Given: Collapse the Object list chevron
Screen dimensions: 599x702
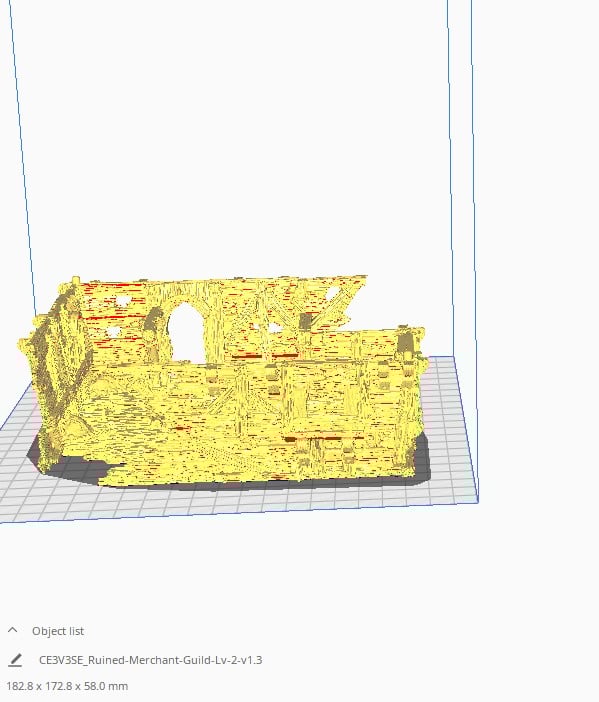Looking at the screenshot, I should click(13, 630).
